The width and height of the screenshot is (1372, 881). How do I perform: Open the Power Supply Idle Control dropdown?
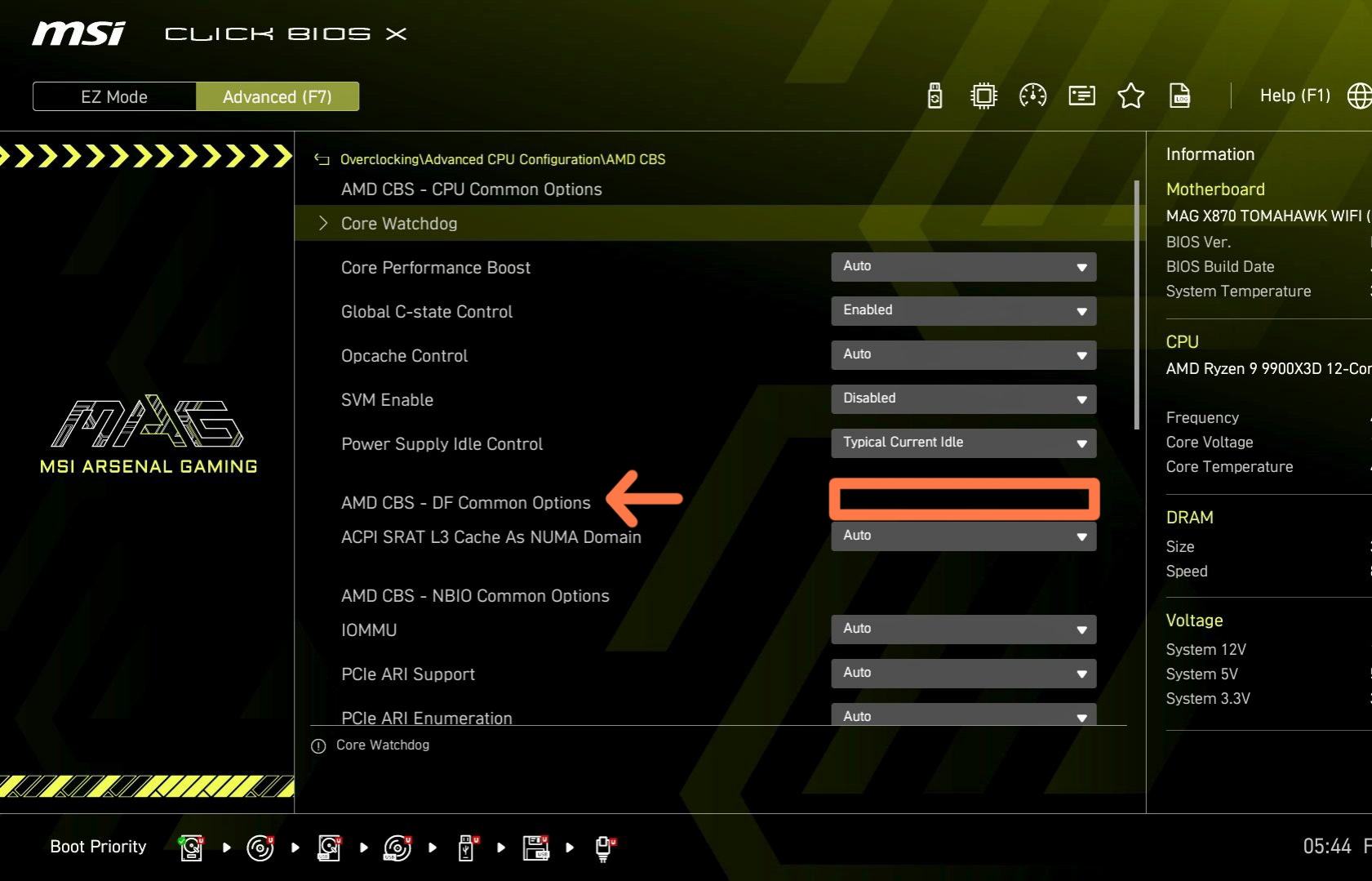click(x=964, y=443)
